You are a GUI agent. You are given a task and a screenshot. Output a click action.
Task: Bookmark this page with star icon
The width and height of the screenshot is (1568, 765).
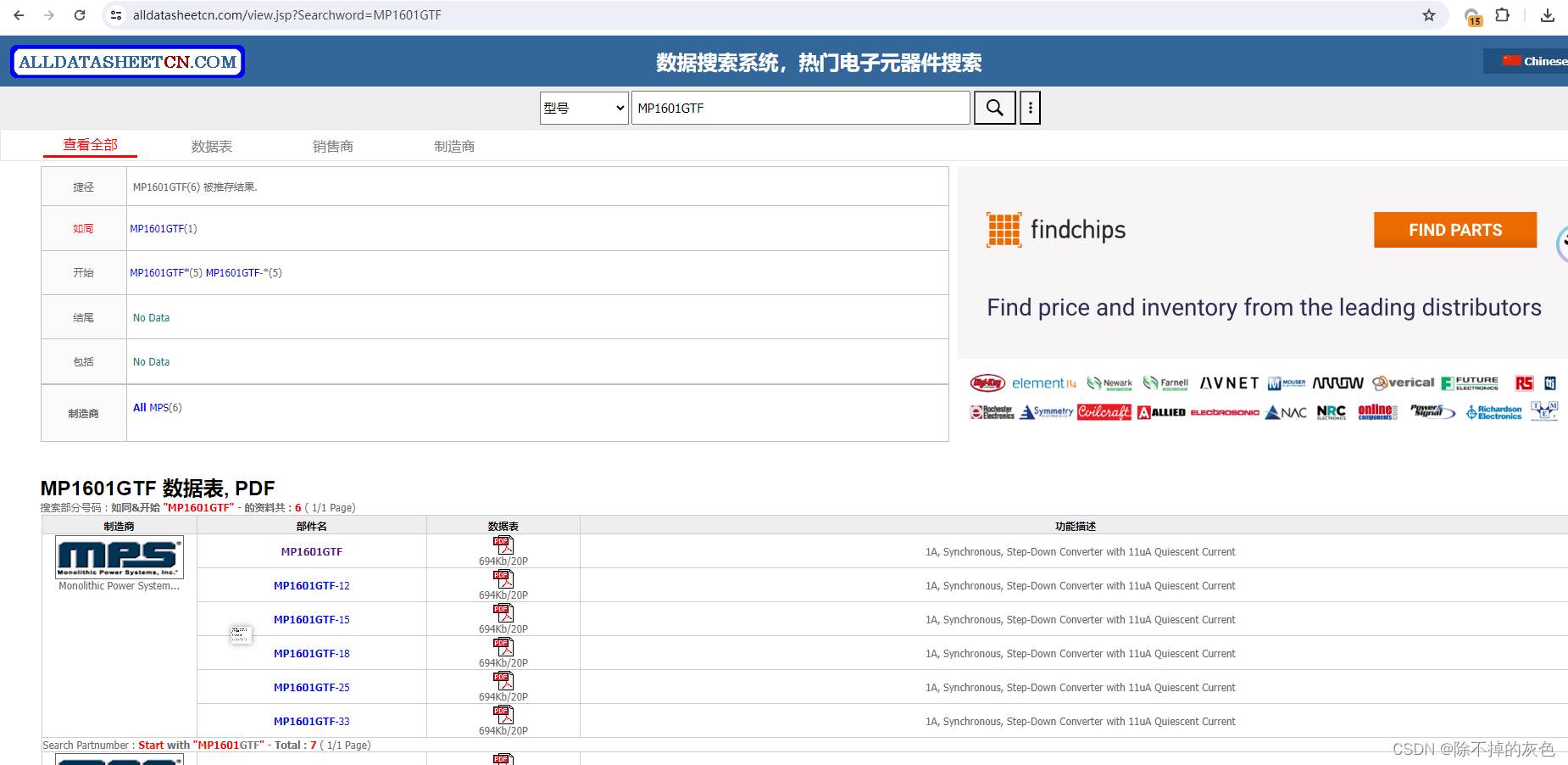[x=1429, y=15]
